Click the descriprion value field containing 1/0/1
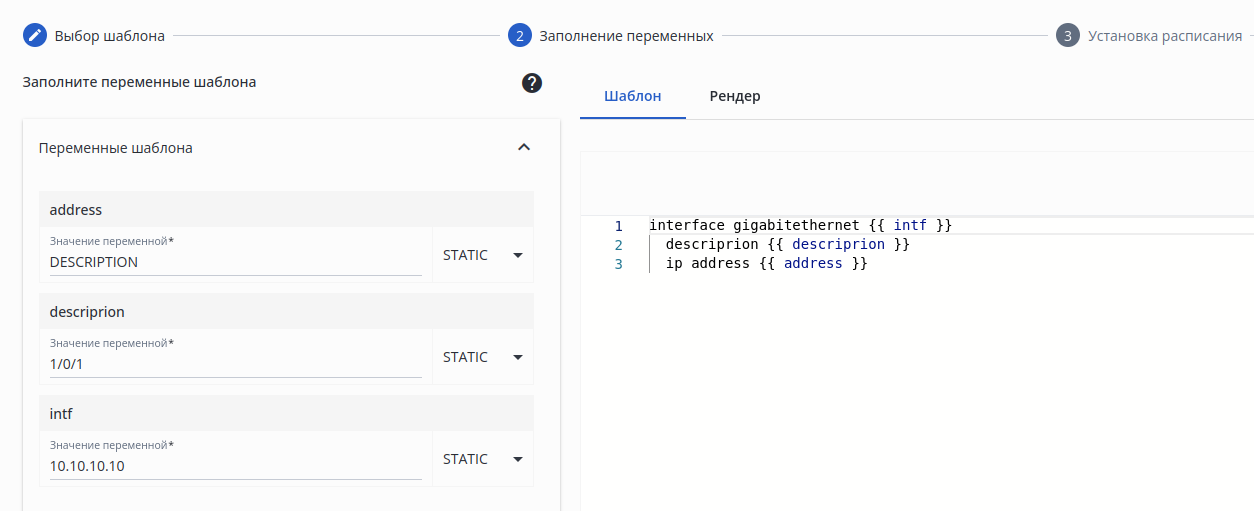Image resolution: width=1254 pixels, height=511 pixels. pyautogui.click(x=235, y=364)
